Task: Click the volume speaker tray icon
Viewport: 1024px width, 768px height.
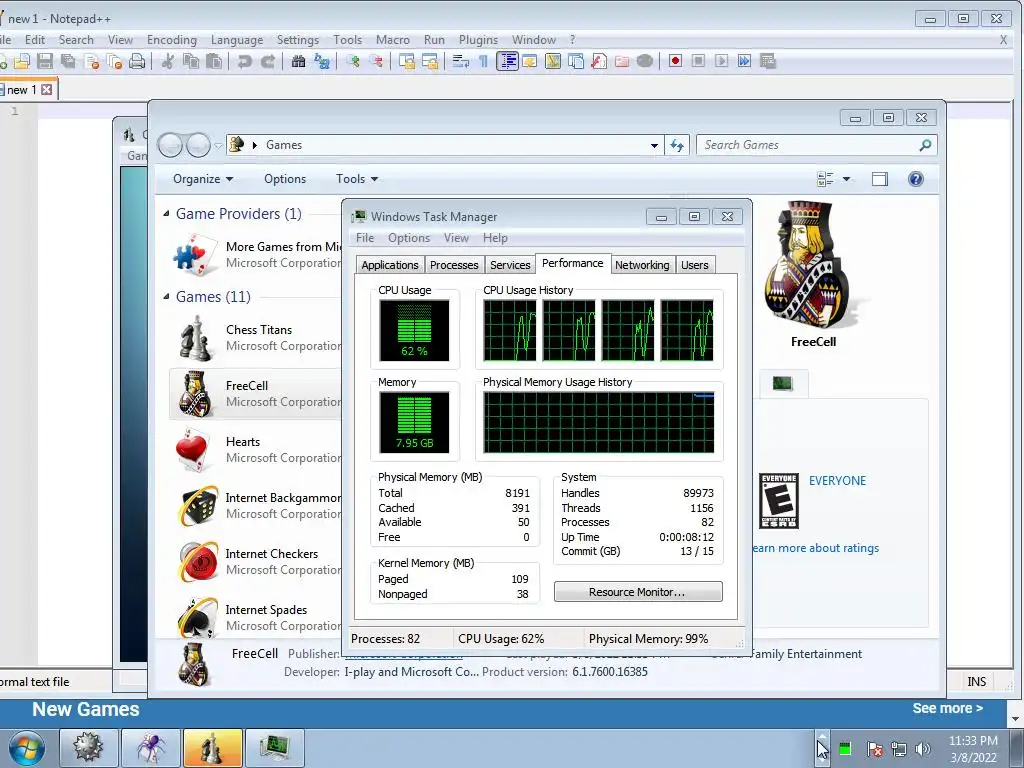Action: click(x=923, y=749)
